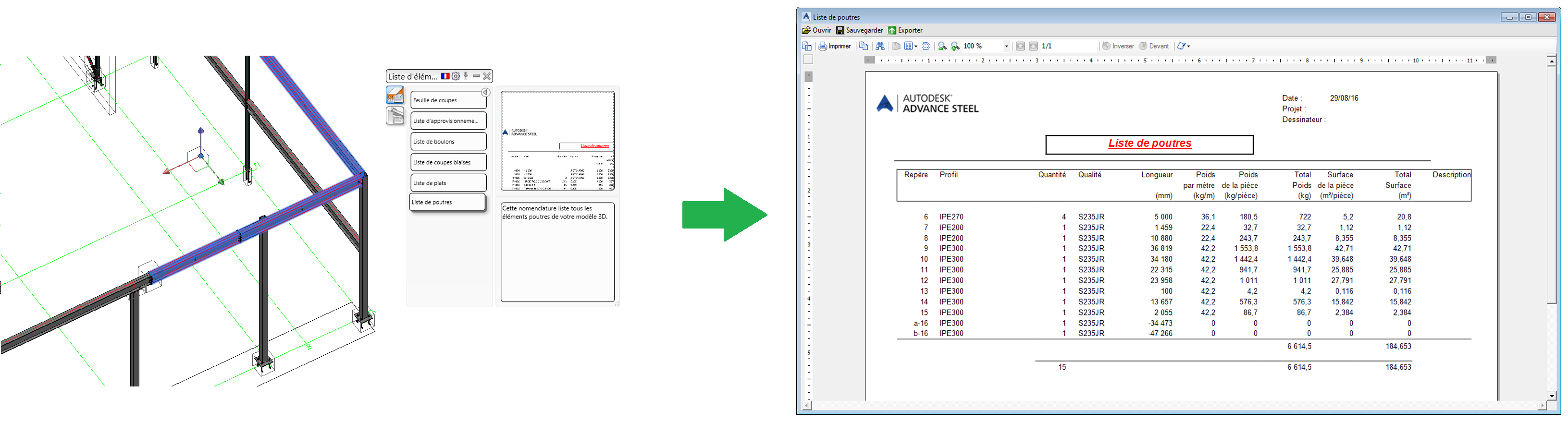Select the orange beam list category icon
Screen dimensions: 1568x446
pos(395,94)
